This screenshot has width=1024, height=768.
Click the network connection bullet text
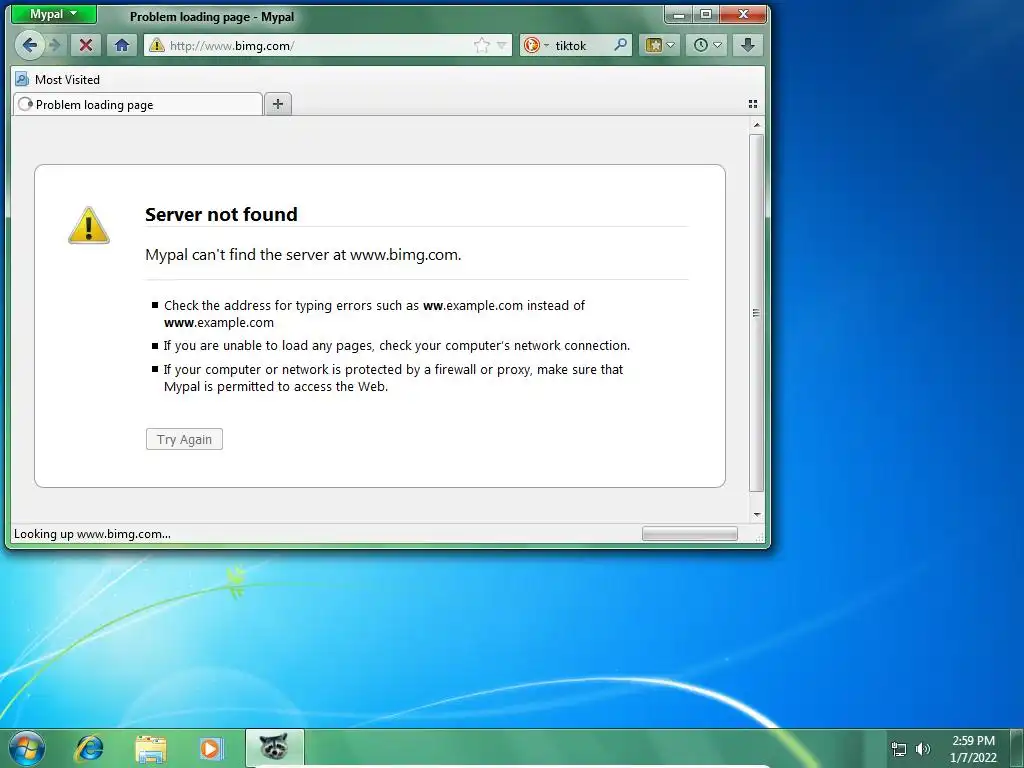[x=396, y=345]
